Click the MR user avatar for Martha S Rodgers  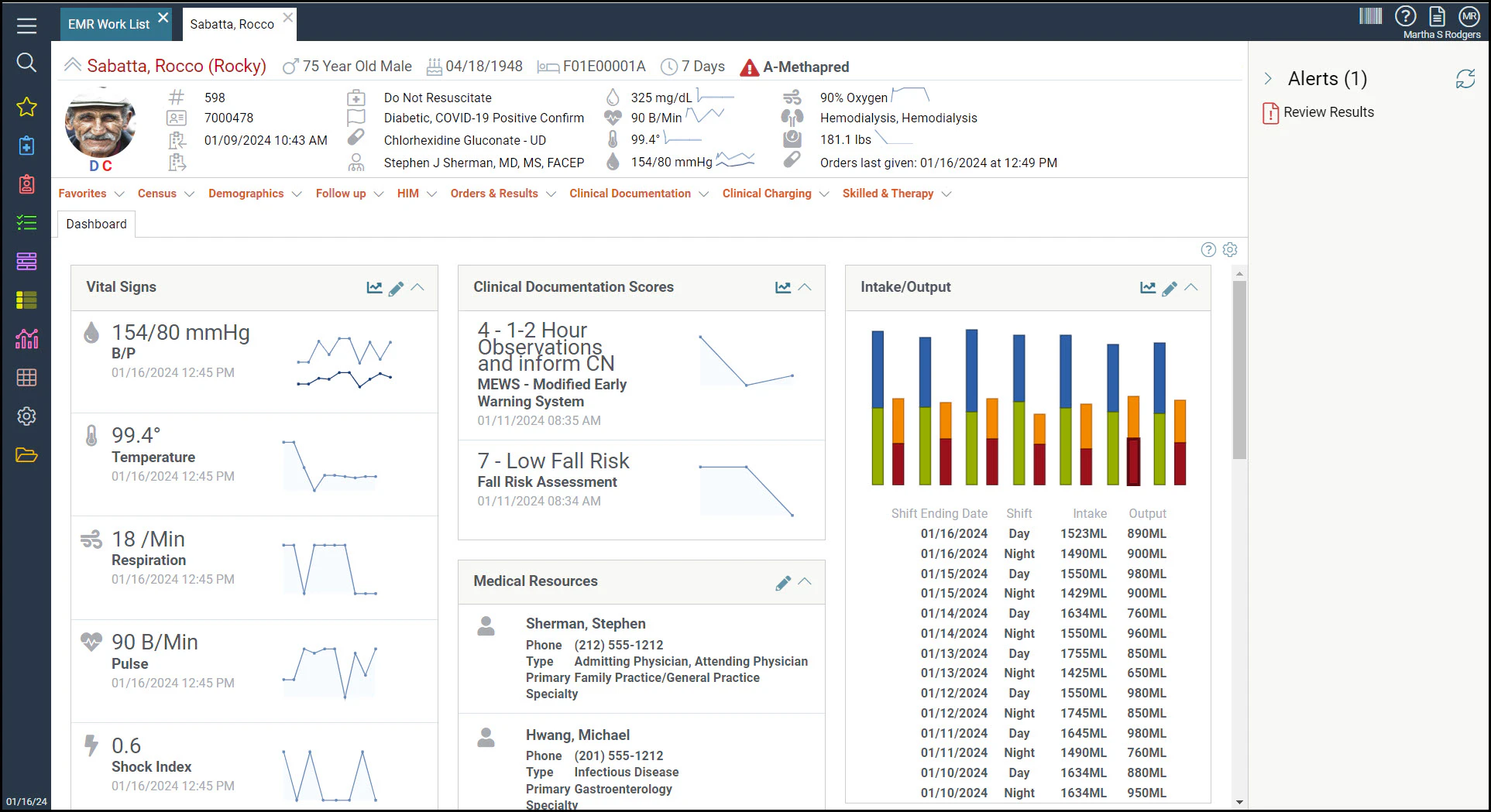pyautogui.click(x=1469, y=15)
